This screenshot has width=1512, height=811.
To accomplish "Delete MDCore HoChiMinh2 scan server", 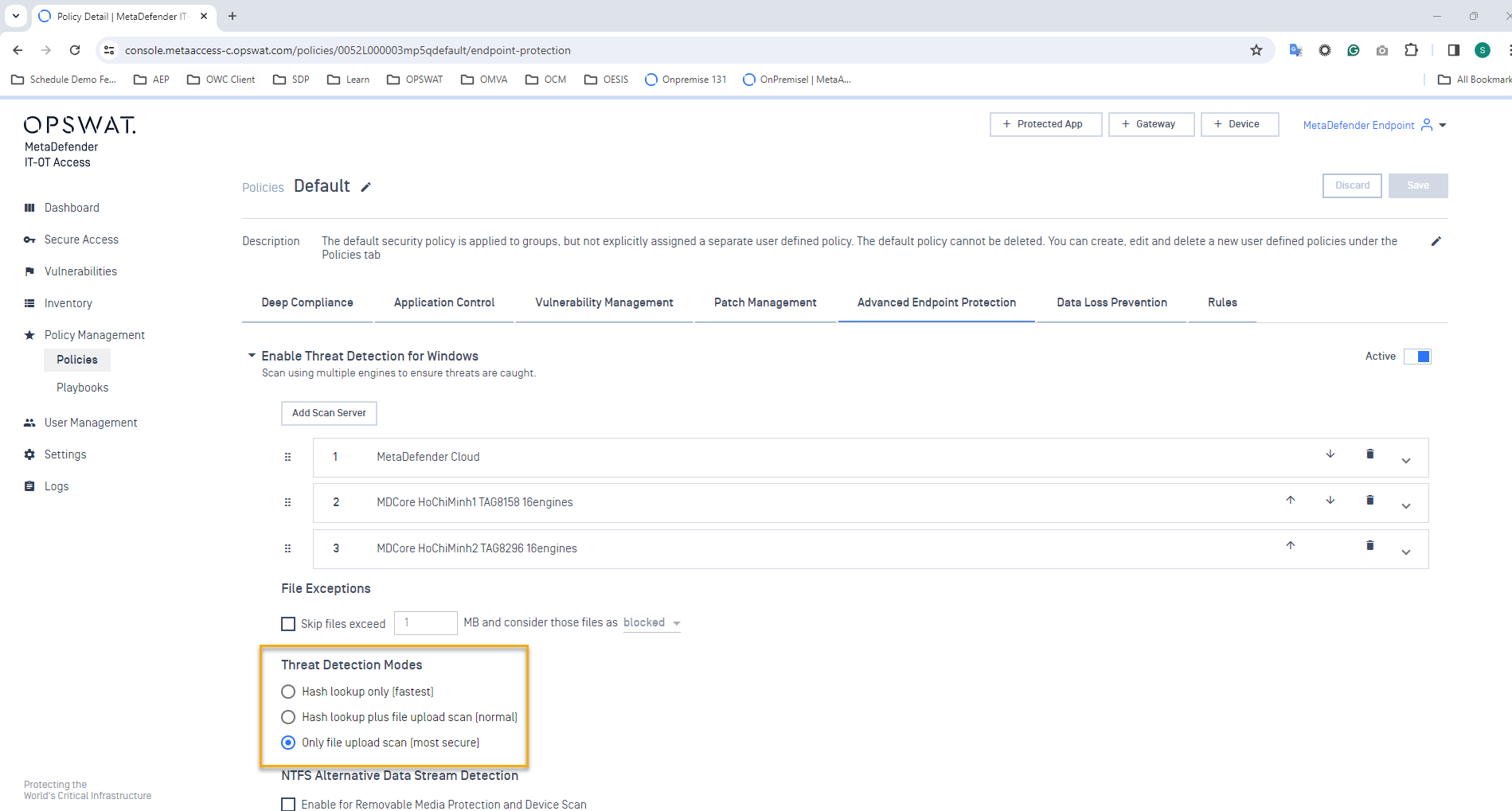I will (1370, 546).
